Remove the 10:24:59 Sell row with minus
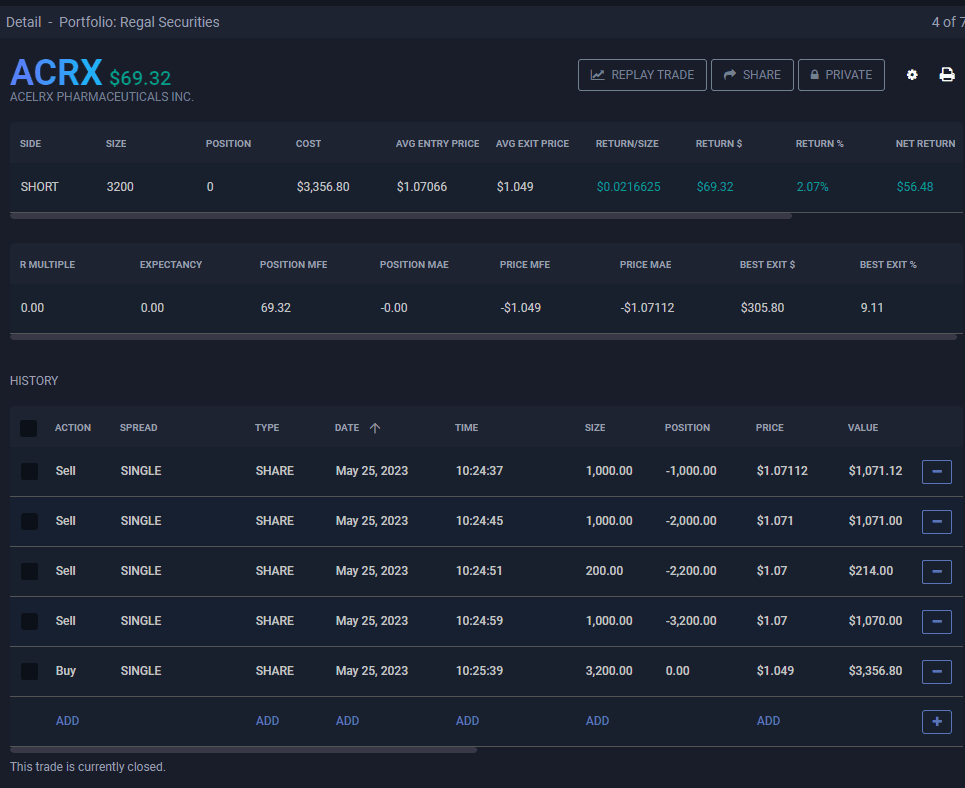The image size is (965, 788). [x=936, y=621]
